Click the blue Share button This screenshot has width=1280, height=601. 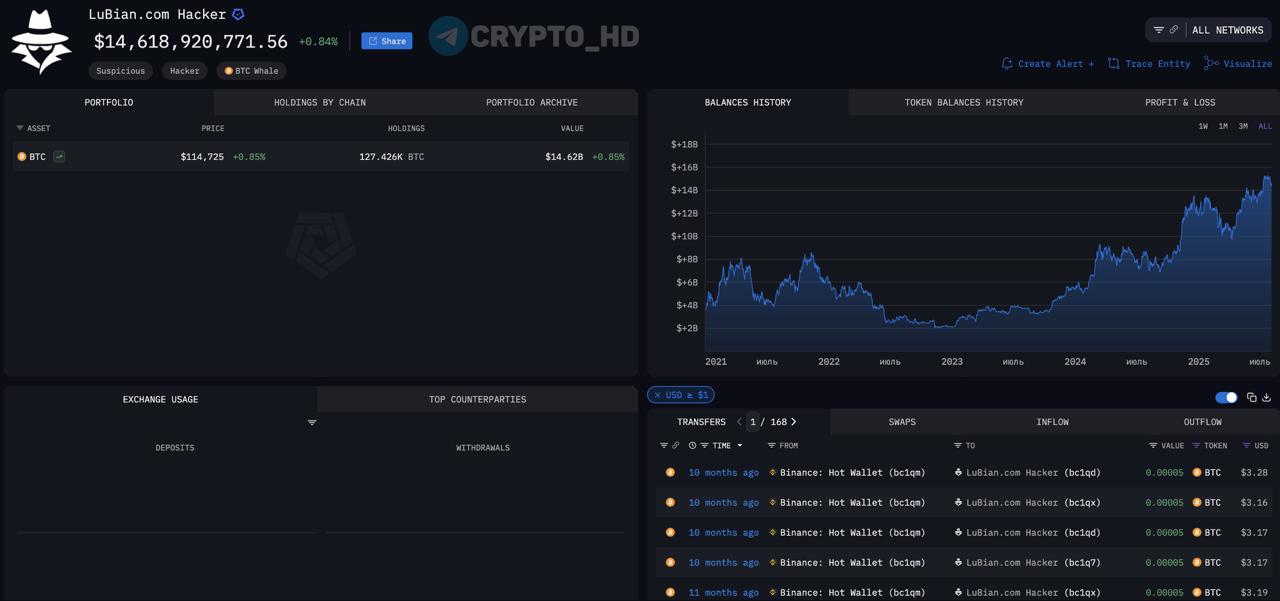387,41
